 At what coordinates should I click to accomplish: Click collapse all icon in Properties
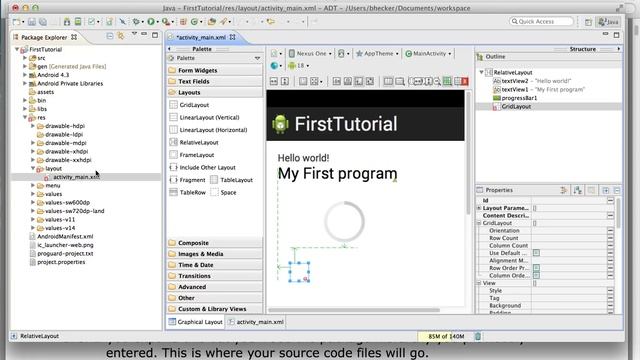[617, 190]
